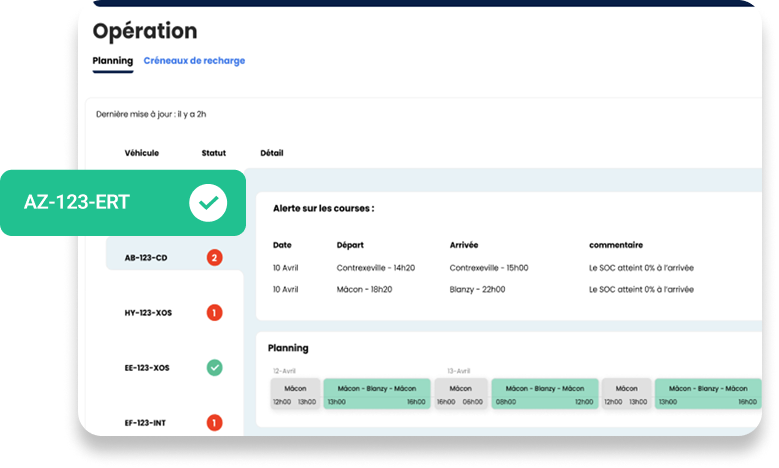Screen dimensions: 779x468
Task: Select the AZ-123-ERT vehicle label
Action: coord(77,202)
